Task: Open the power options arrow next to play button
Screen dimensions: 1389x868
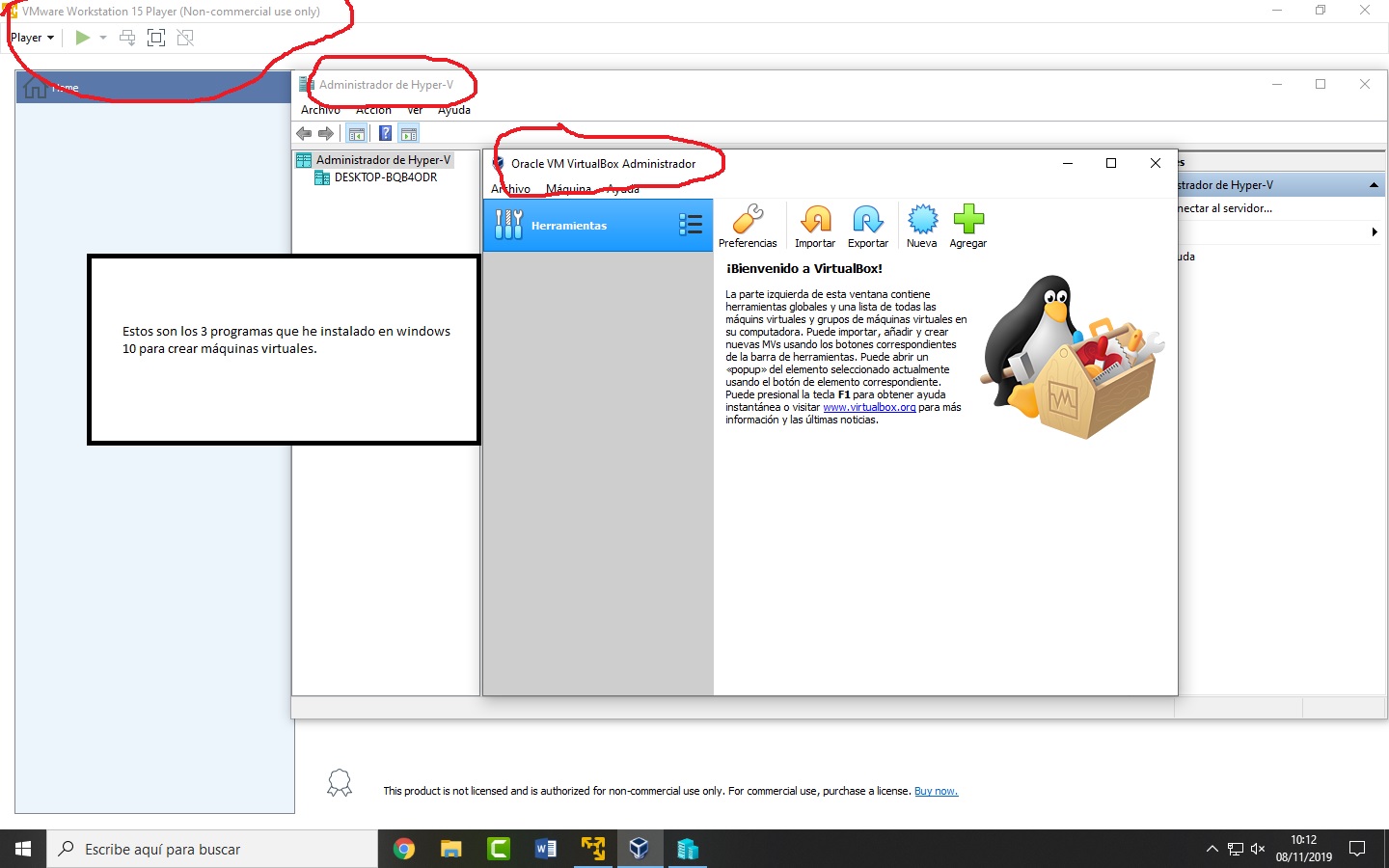Action: coord(102,37)
